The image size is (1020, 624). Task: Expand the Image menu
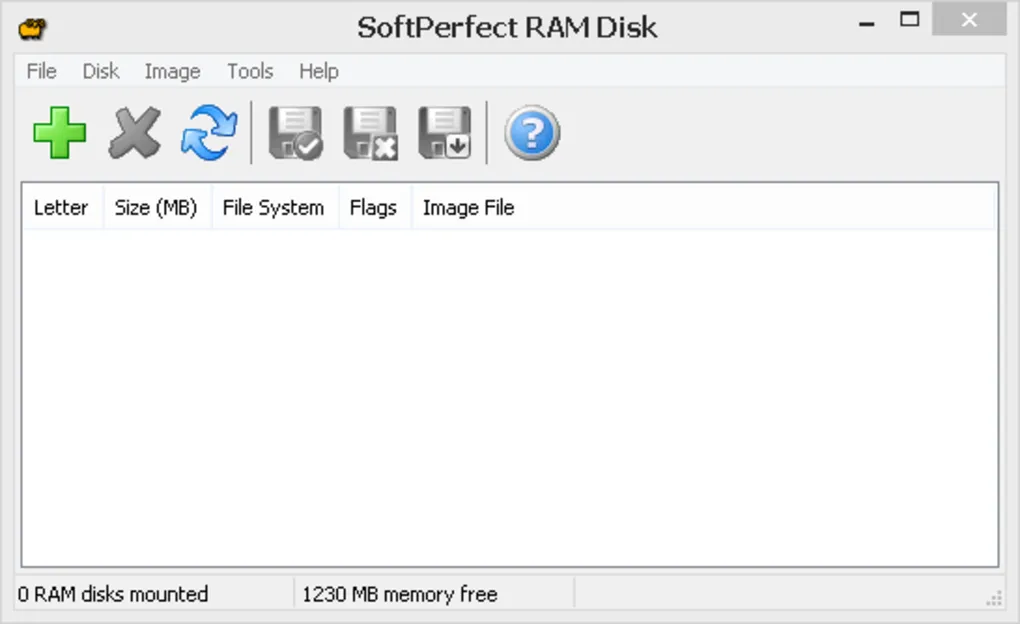point(172,72)
